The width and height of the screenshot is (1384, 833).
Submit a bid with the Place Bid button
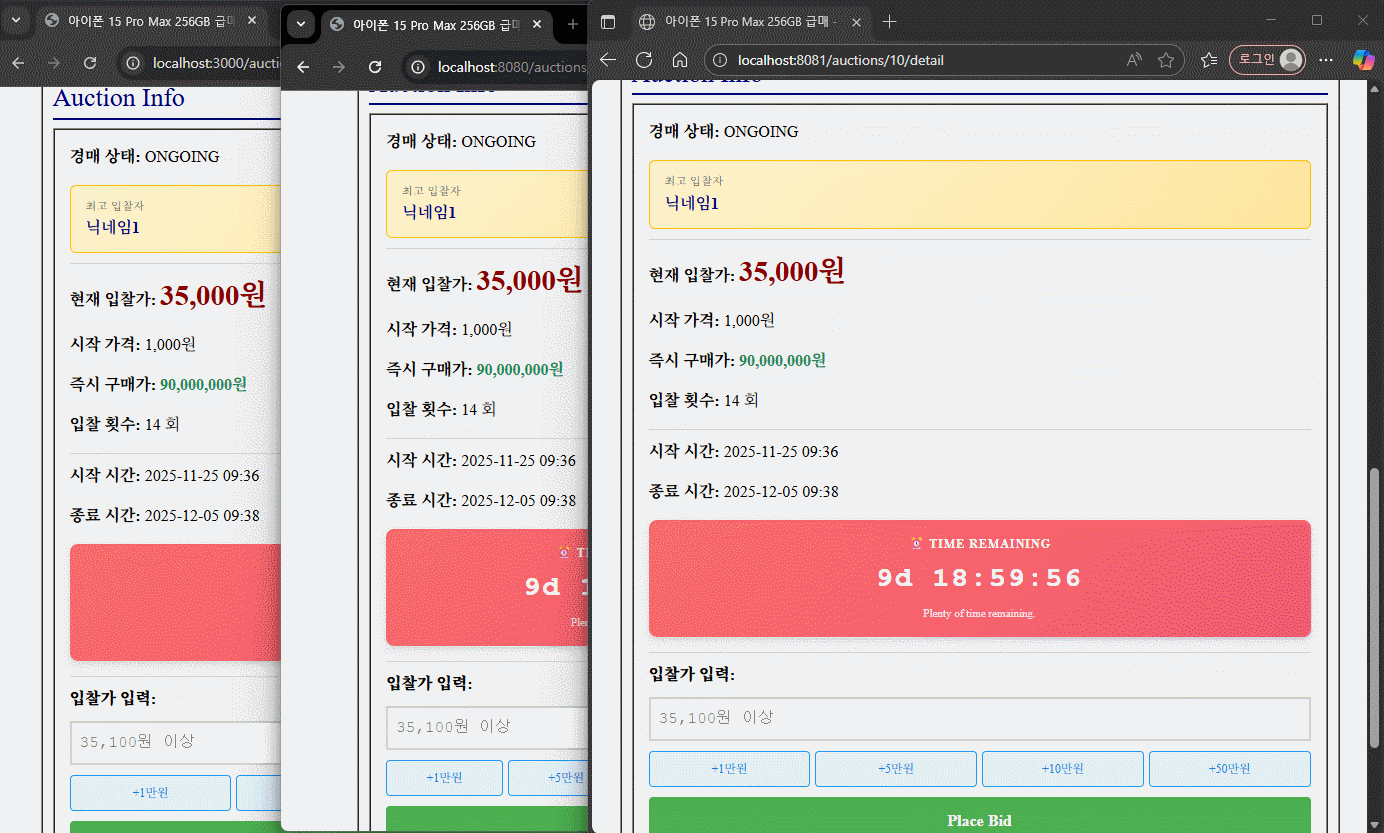click(979, 820)
